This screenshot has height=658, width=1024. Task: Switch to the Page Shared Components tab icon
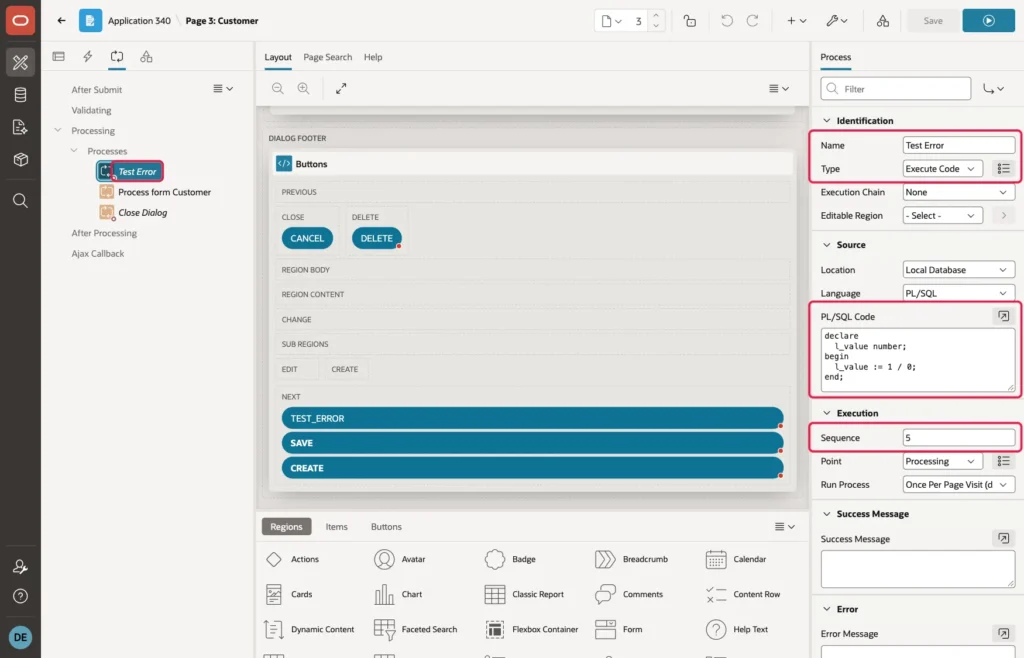tap(146, 57)
